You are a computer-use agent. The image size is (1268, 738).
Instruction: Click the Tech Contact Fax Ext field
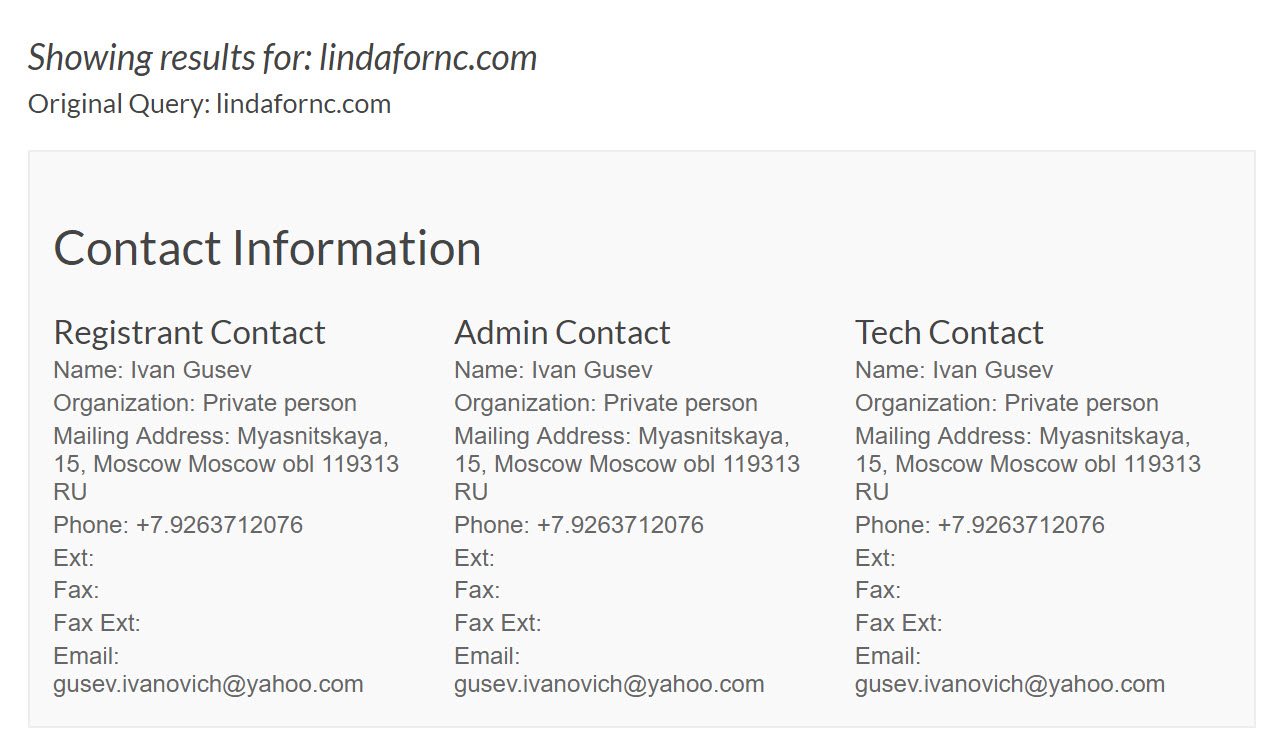(899, 623)
